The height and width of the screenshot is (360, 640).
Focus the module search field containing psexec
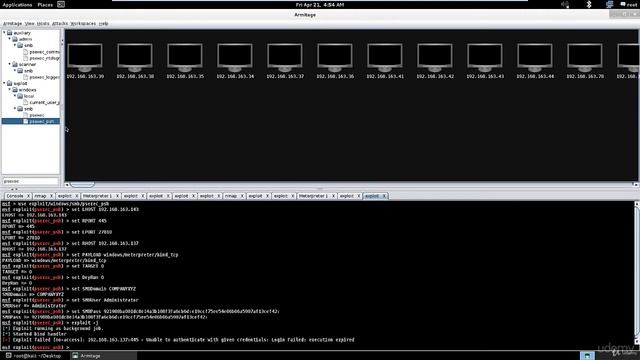coord(30,181)
